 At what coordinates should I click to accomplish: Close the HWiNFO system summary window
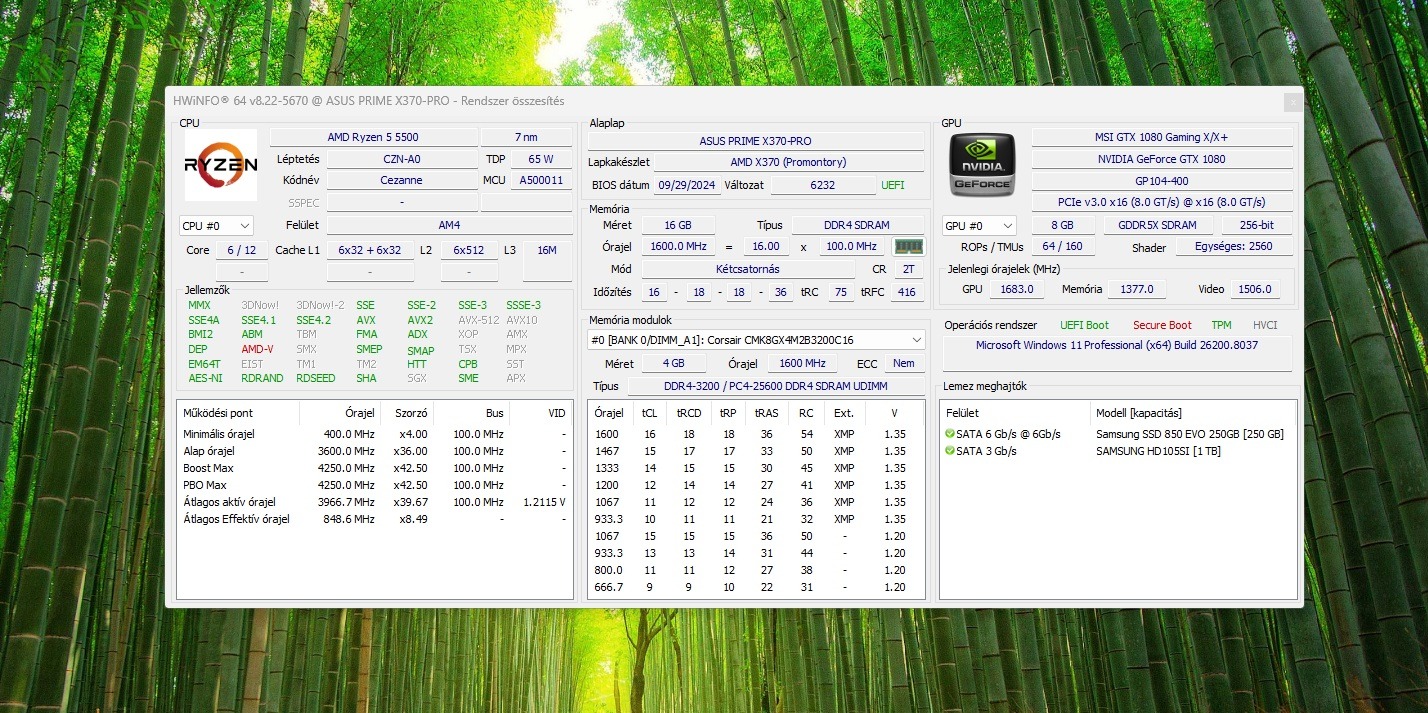pos(1292,101)
